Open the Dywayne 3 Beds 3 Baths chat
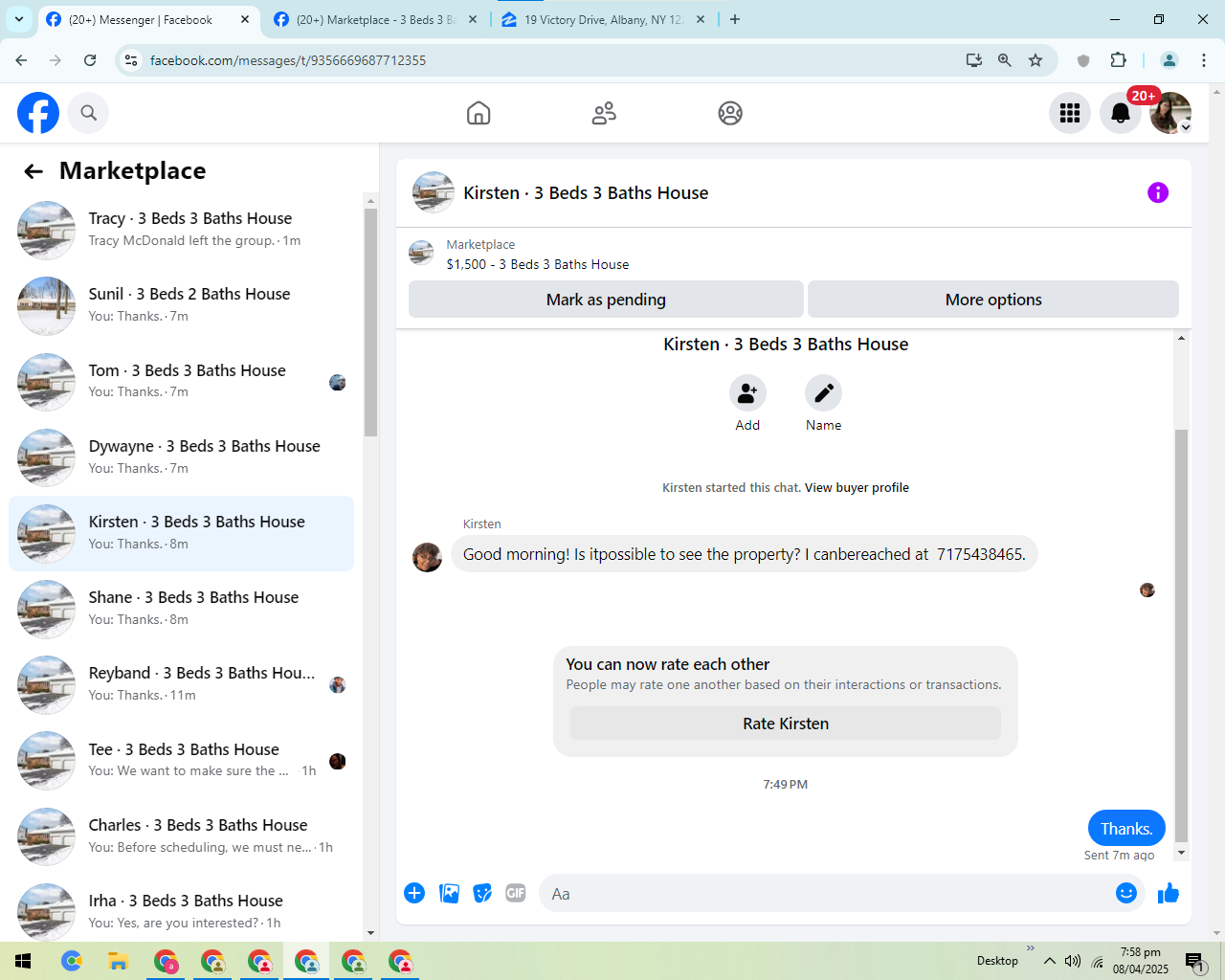The height and width of the screenshot is (980, 1225). pos(182,457)
